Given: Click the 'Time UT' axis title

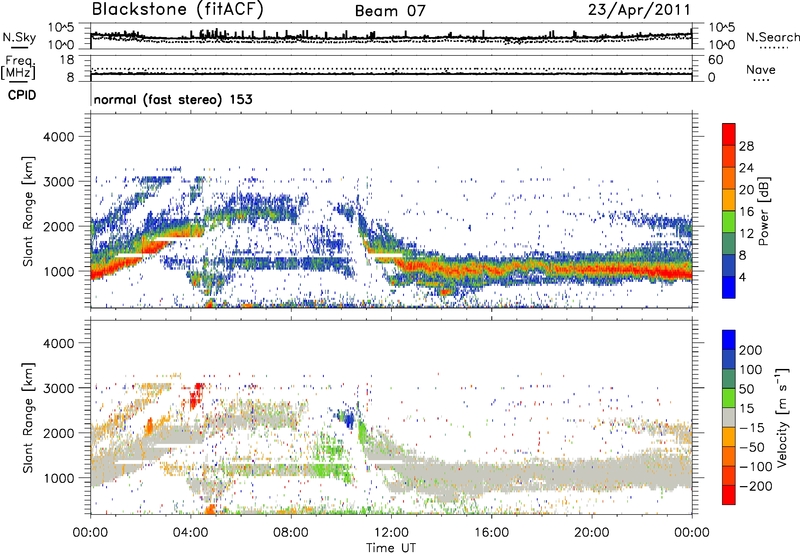Looking at the screenshot, I should coord(391,548).
